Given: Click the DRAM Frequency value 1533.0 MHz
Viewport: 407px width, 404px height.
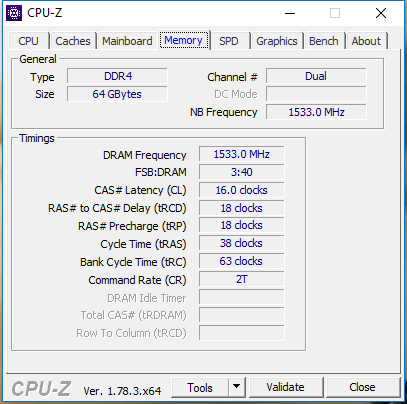Looking at the screenshot, I should [x=242, y=154].
